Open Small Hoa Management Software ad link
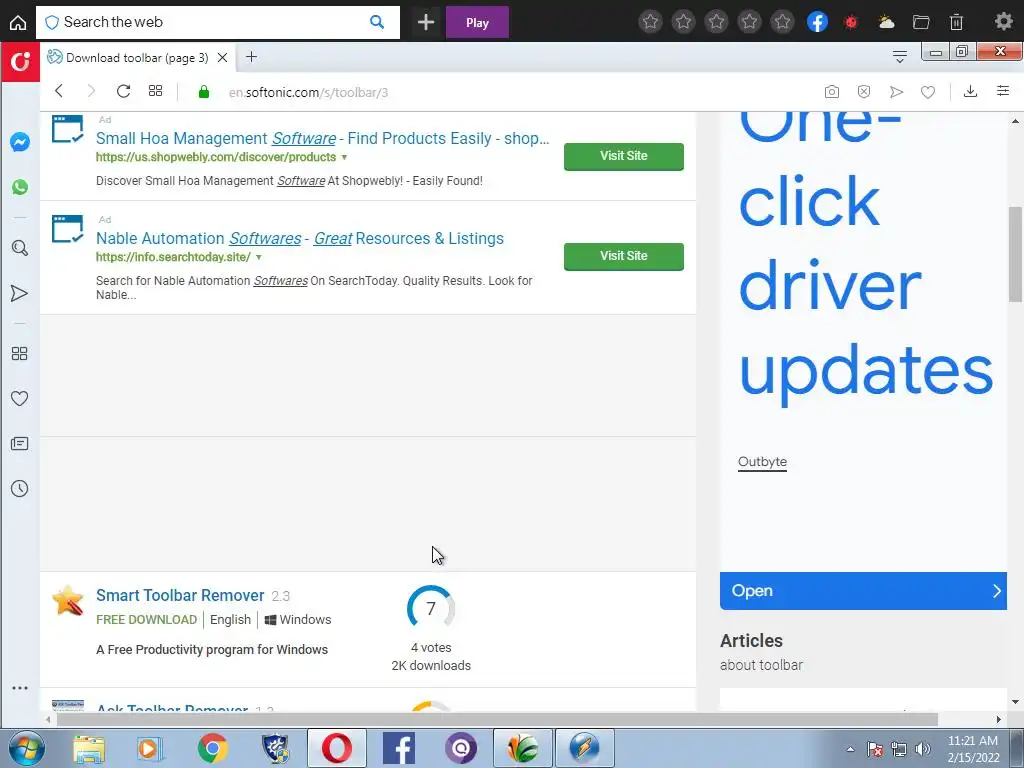The width and height of the screenshot is (1024, 768). click(x=322, y=138)
